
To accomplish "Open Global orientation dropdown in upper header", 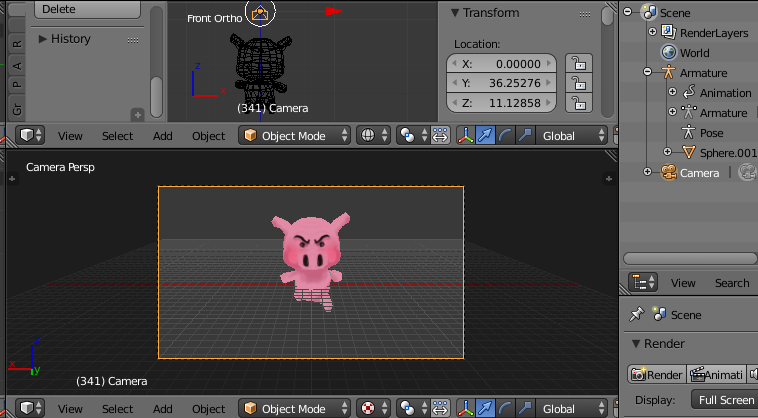I will pyautogui.click(x=571, y=136).
